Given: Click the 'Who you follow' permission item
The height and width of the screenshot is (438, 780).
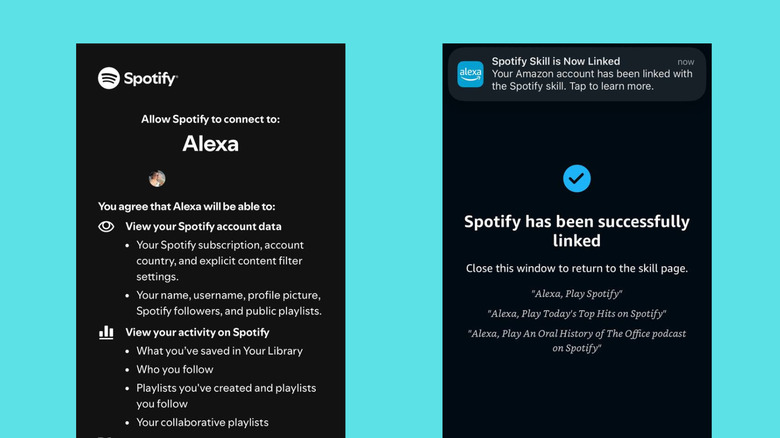Looking at the screenshot, I should coord(175,369).
